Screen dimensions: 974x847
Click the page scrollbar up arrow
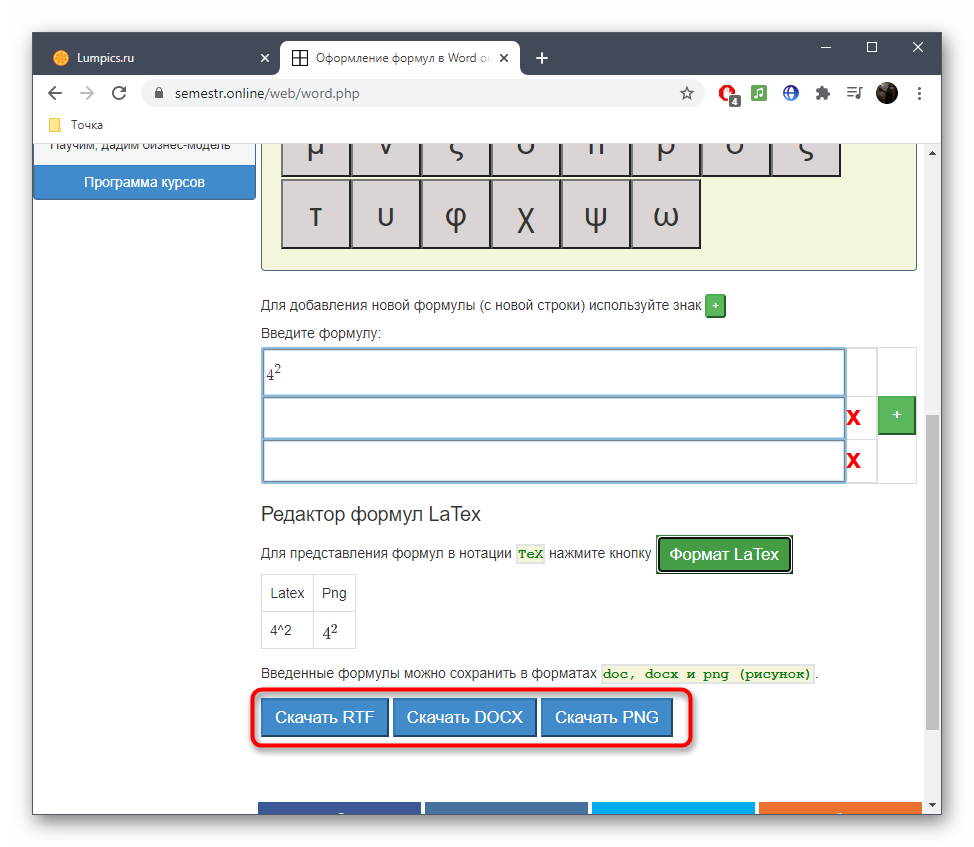pos(932,153)
